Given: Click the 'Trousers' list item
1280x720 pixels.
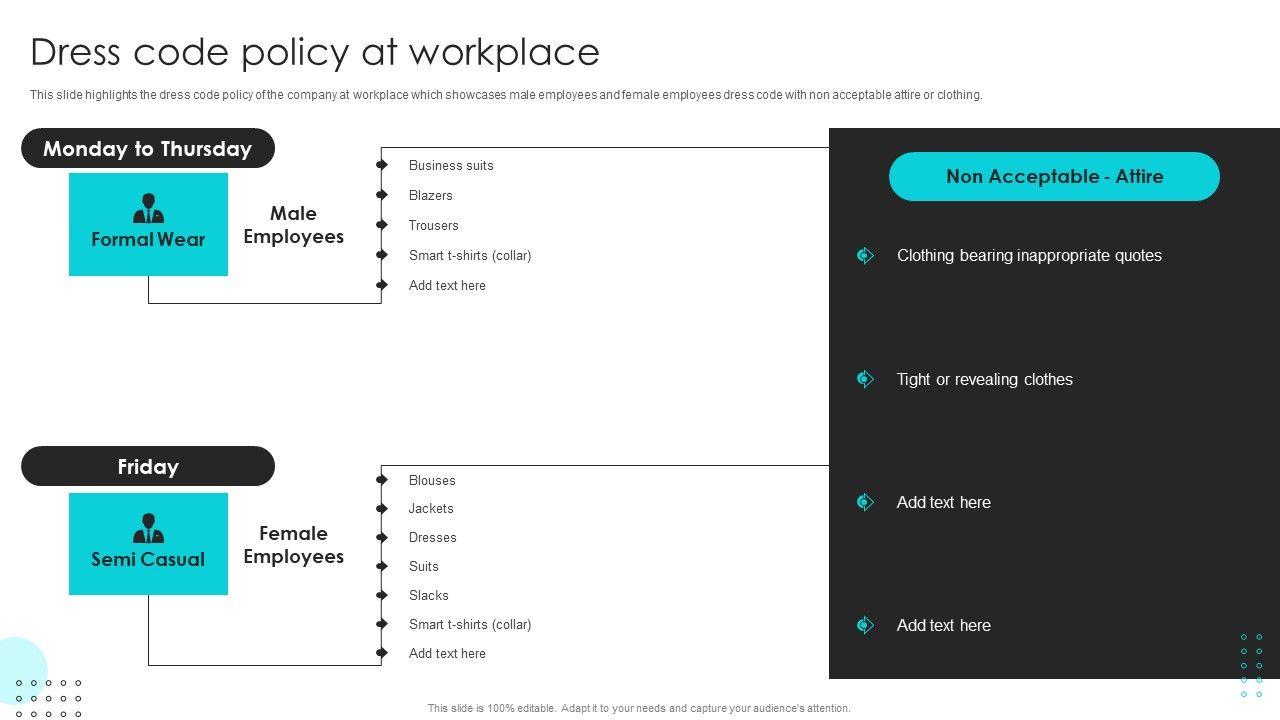Looking at the screenshot, I should [x=434, y=225].
